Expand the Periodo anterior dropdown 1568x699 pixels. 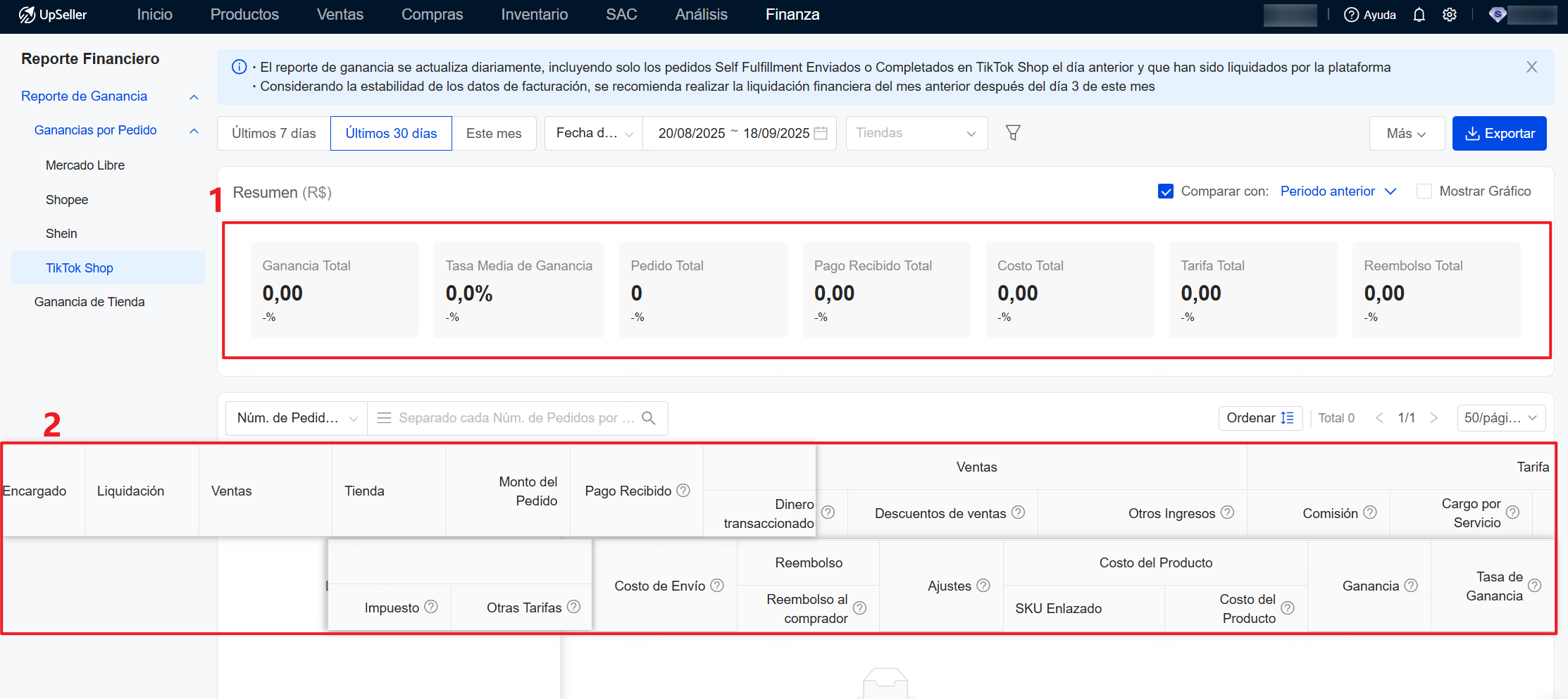pyautogui.click(x=1338, y=191)
